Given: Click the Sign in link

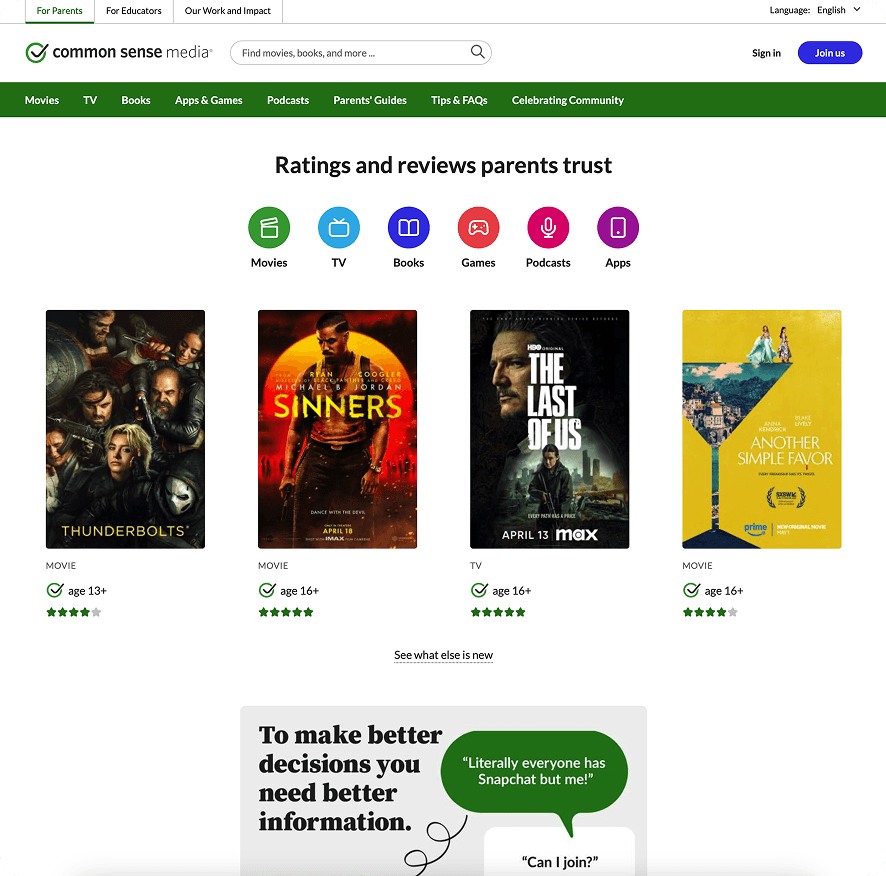Looking at the screenshot, I should point(766,53).
